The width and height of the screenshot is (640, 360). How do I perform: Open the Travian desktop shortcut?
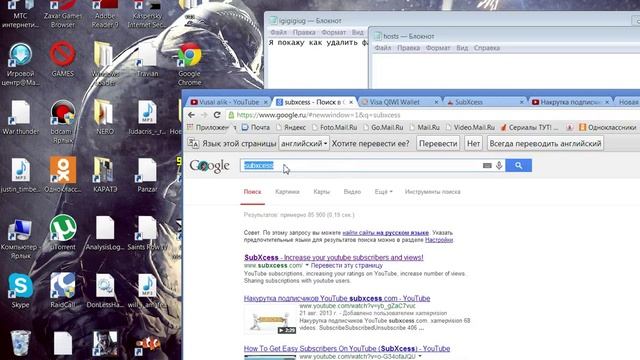[147, 59]
